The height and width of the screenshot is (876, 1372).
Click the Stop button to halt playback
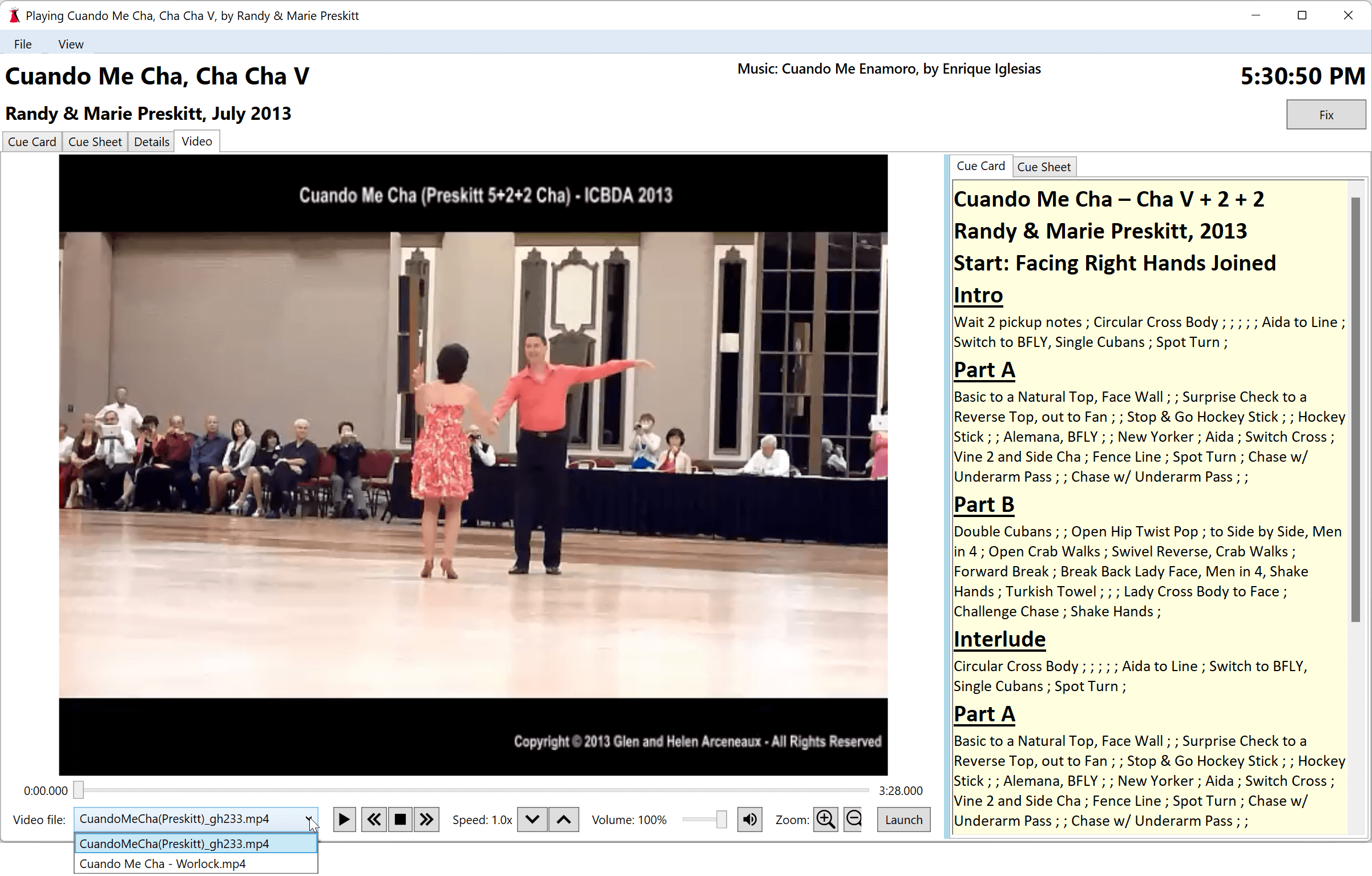click(x=399, y=819)
